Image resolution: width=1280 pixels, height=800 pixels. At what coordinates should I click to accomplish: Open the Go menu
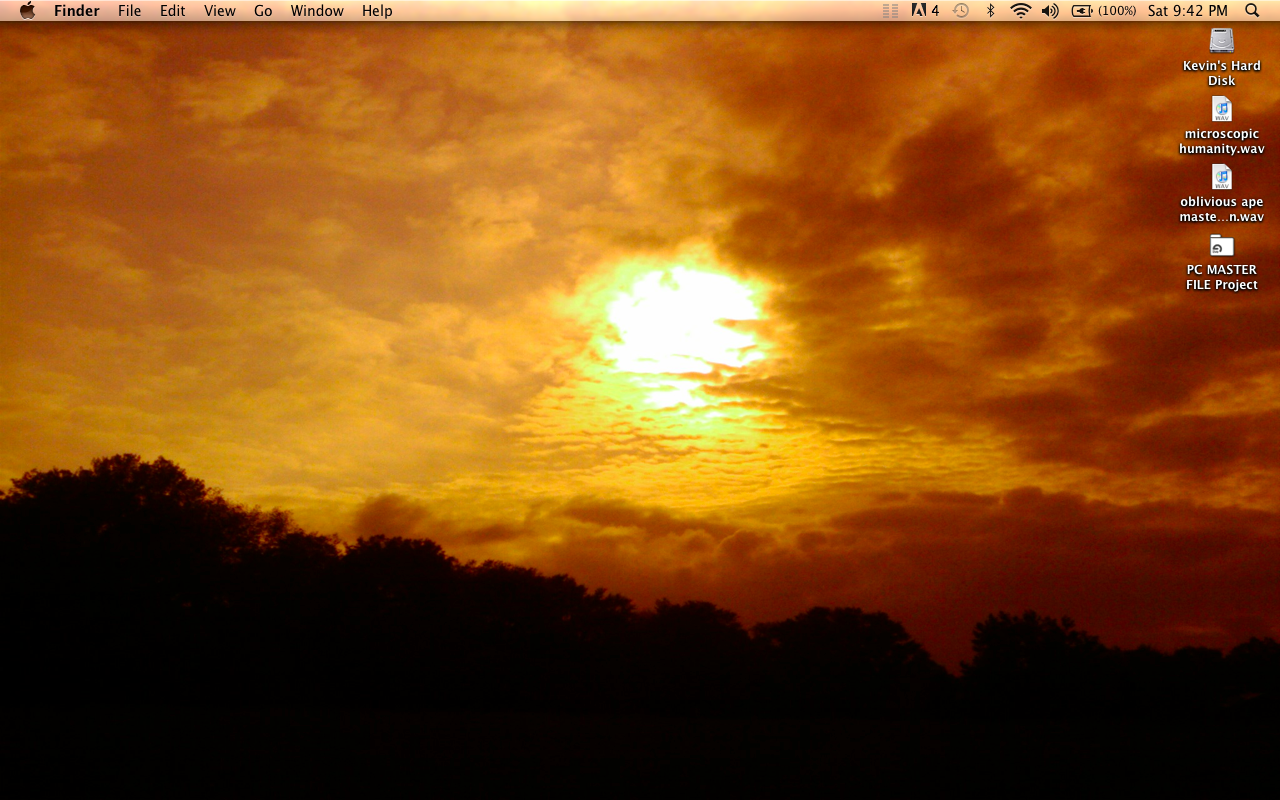(x=263, y=11)
